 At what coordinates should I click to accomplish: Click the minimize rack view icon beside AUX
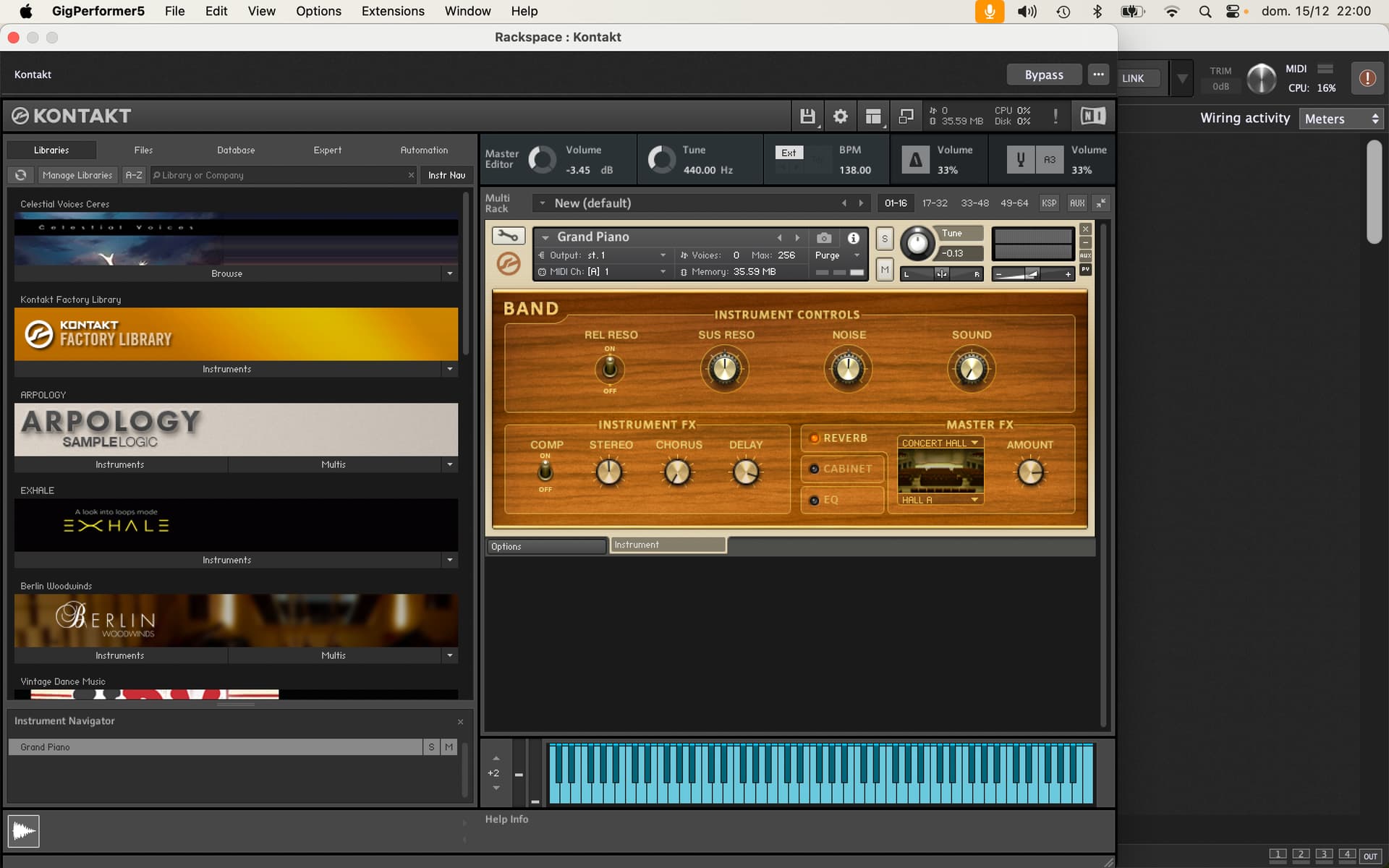(1100, 203)
